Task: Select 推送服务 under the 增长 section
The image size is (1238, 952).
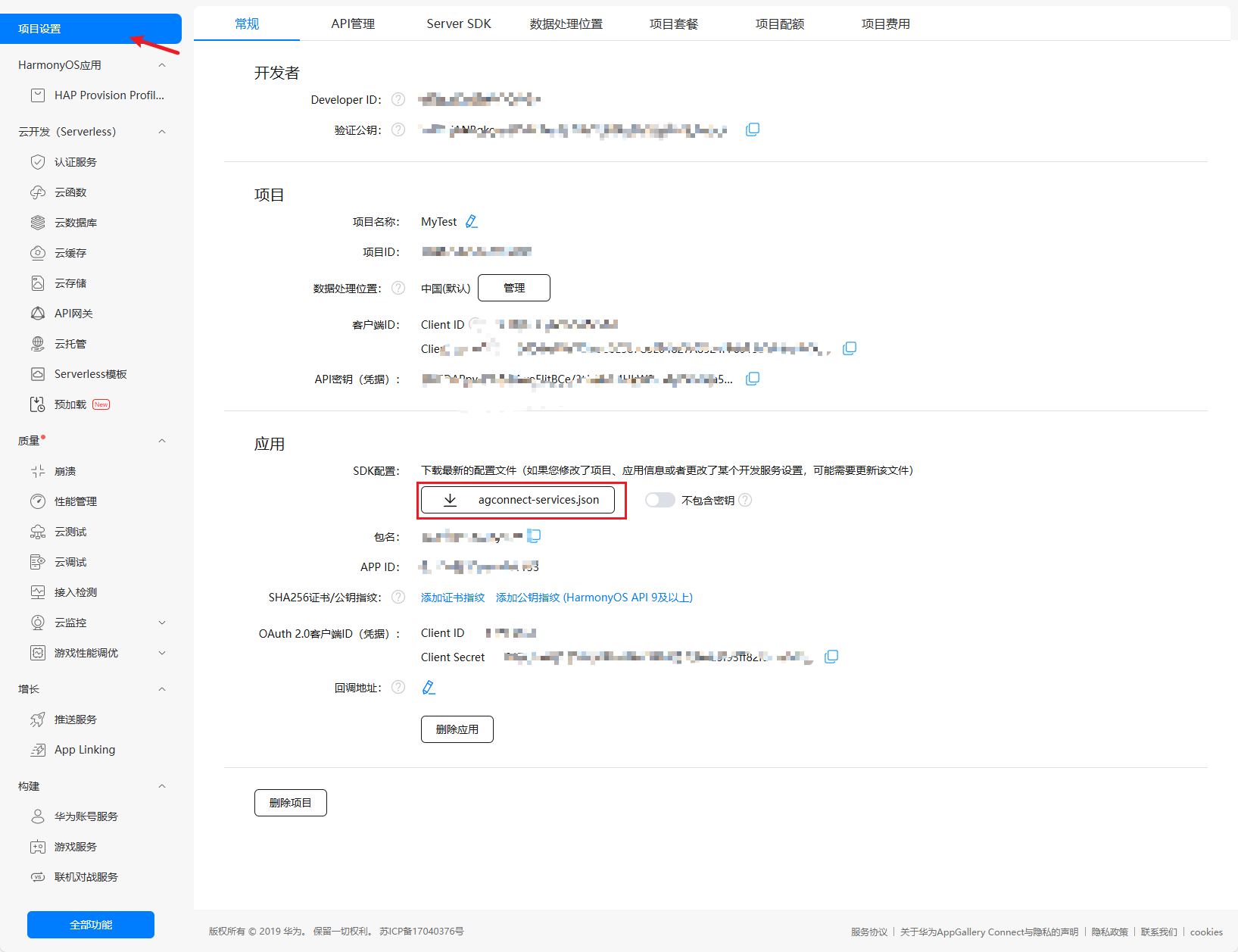Action: (74, 719)
